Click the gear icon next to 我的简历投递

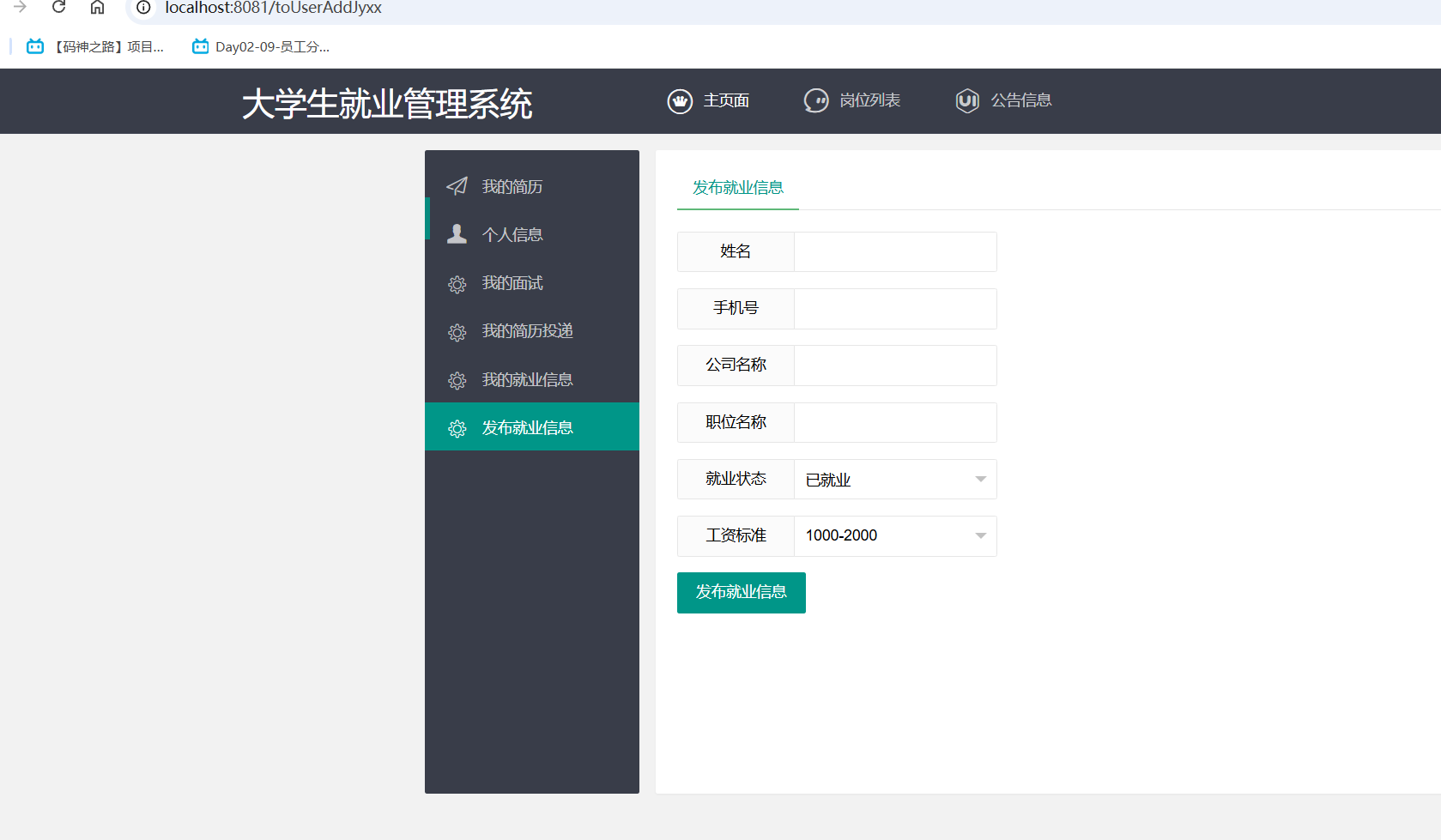[457, 332]
